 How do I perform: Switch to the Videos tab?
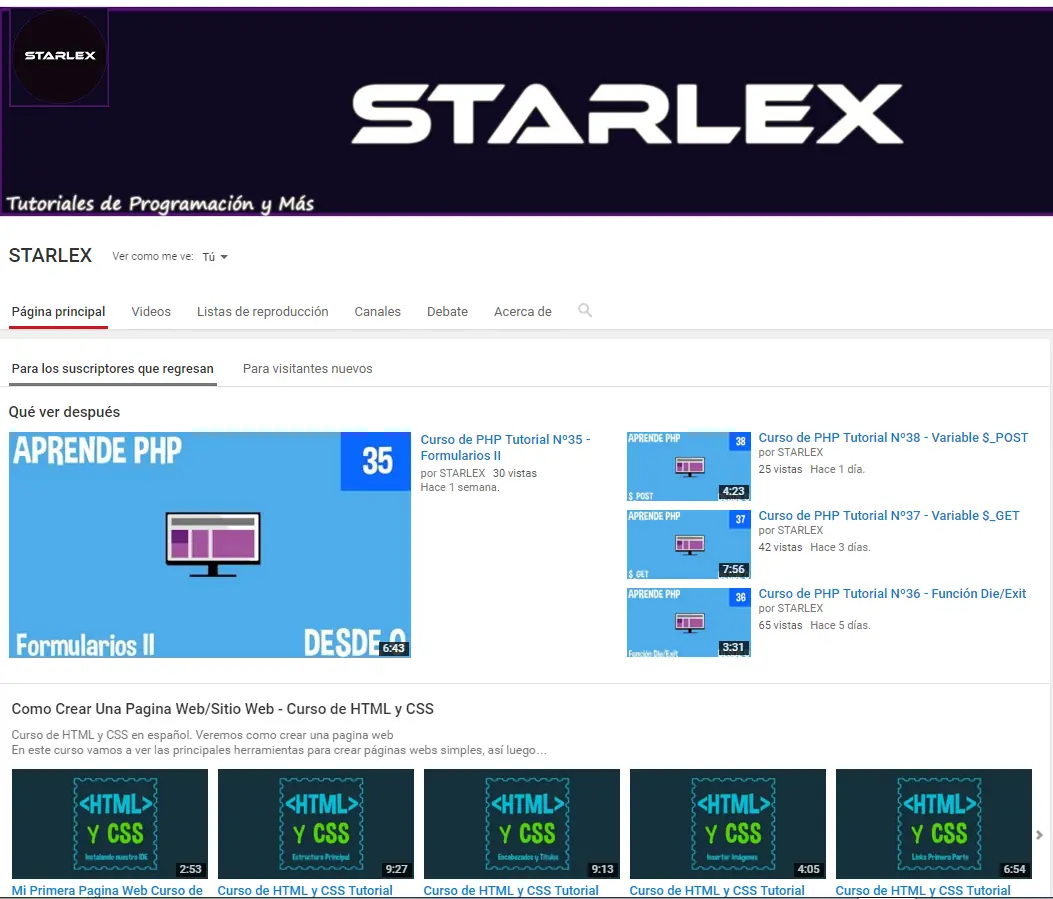pyautogui.click(x=151, y=312)
